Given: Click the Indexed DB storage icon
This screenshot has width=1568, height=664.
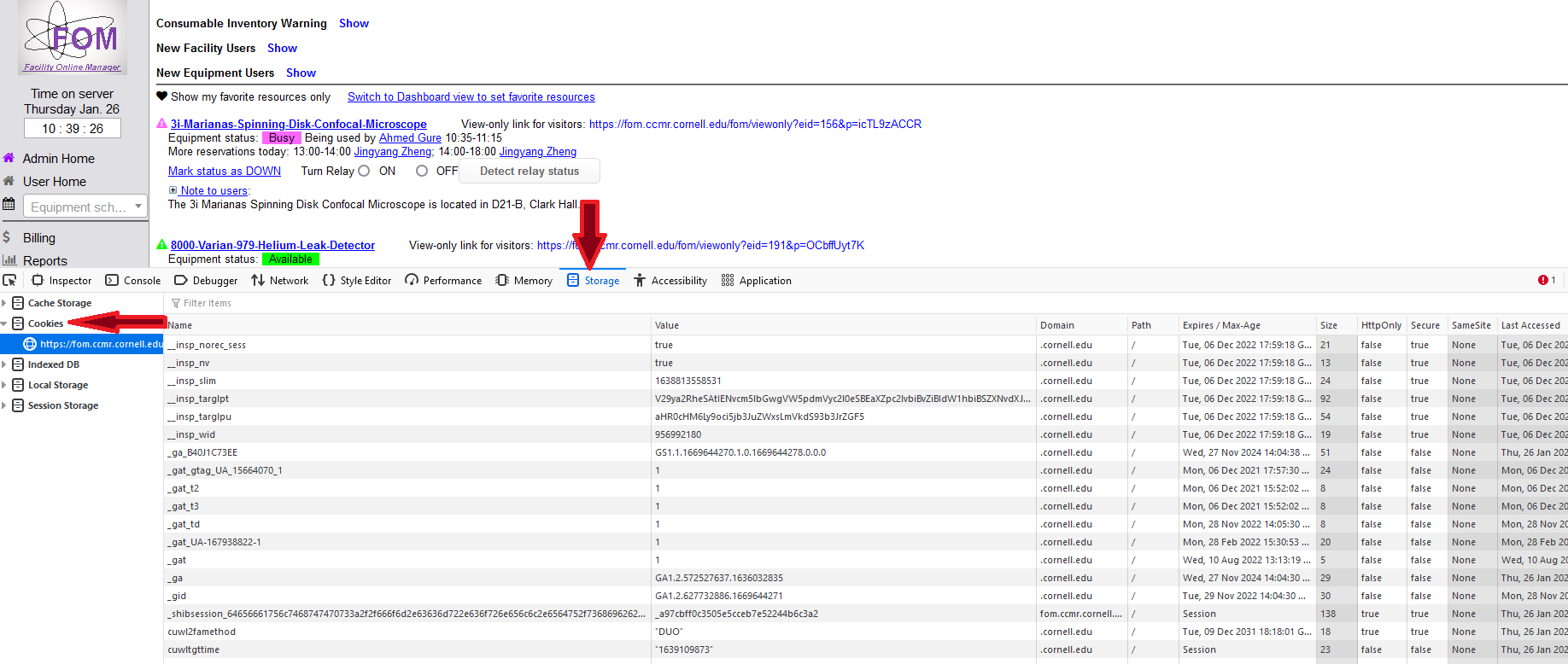Looking at the screenshot, I should click(x=17, y=364).
